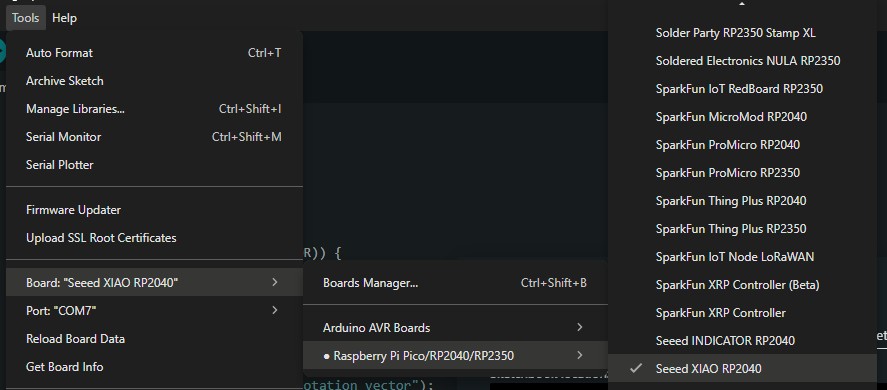Screen dimensions: 887x390
Task: Open Boards Manager
Action: [x=455, y=282]
